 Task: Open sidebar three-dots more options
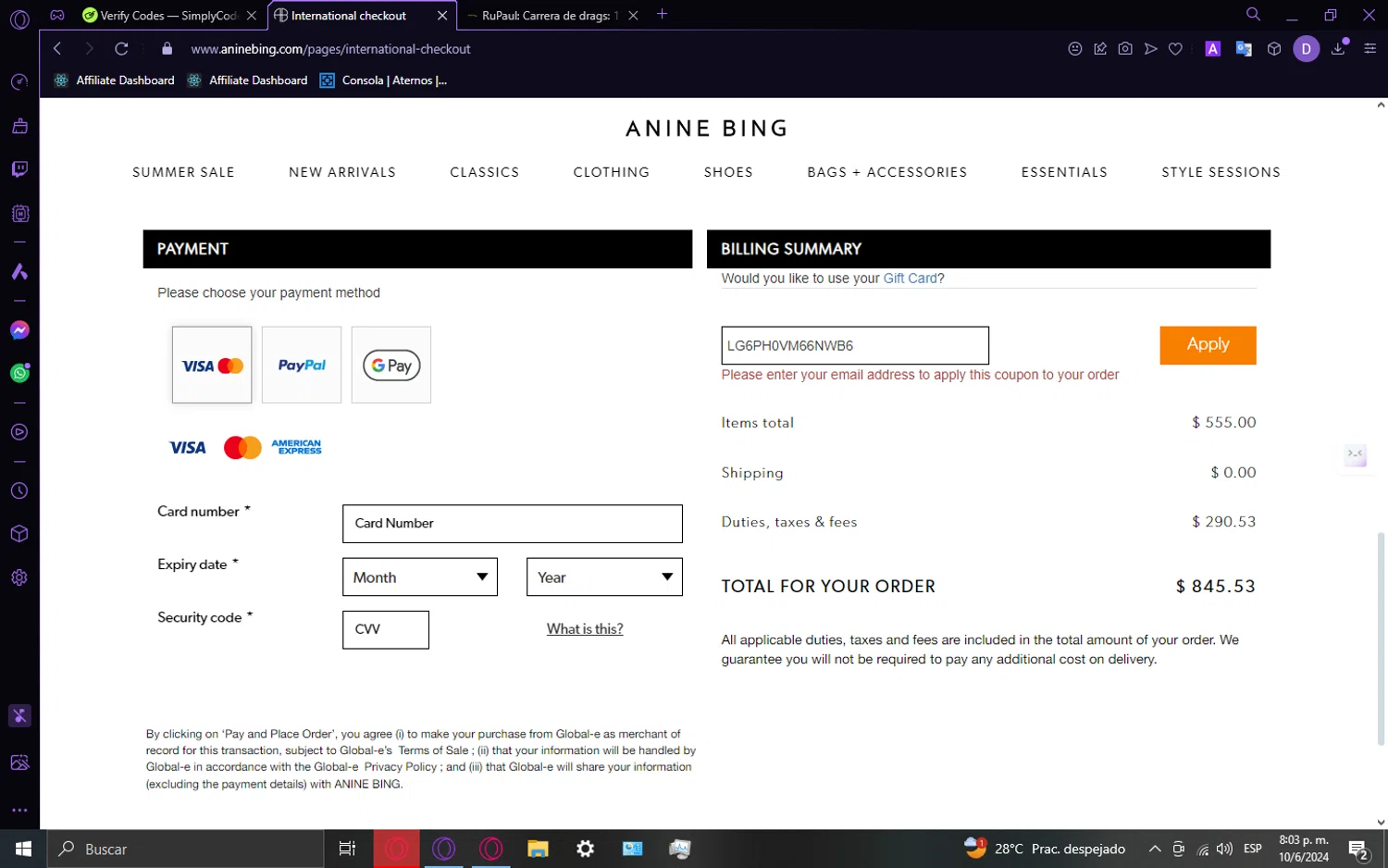pyautogui.click(x=19, y=811)
